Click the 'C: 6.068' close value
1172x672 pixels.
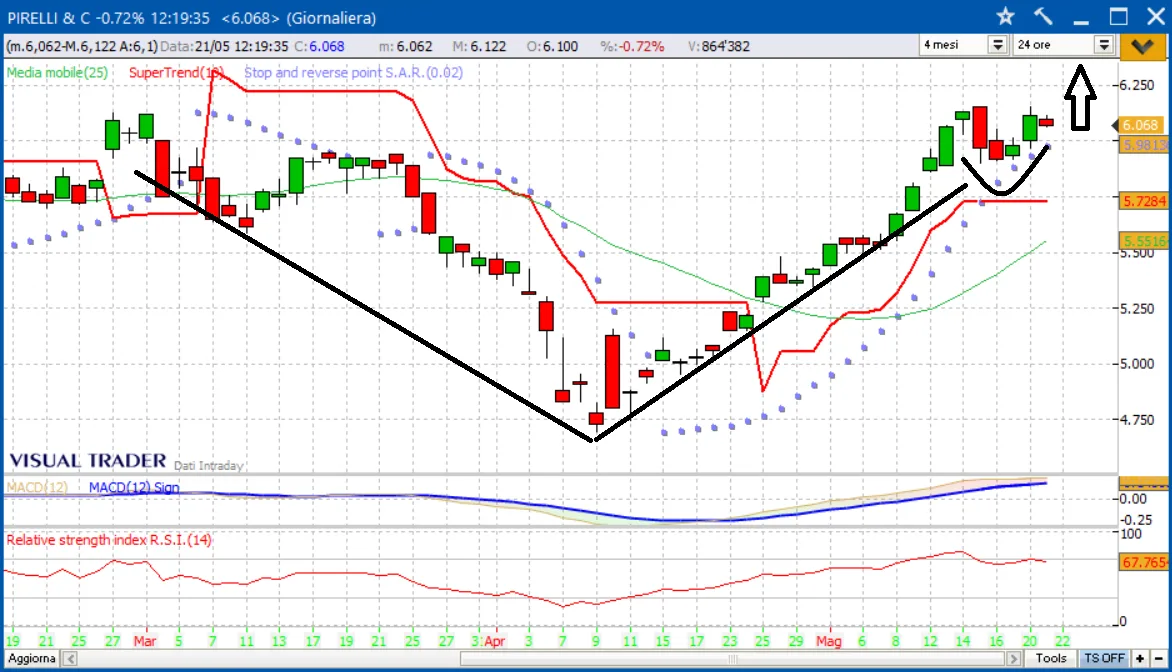[319, 46]
